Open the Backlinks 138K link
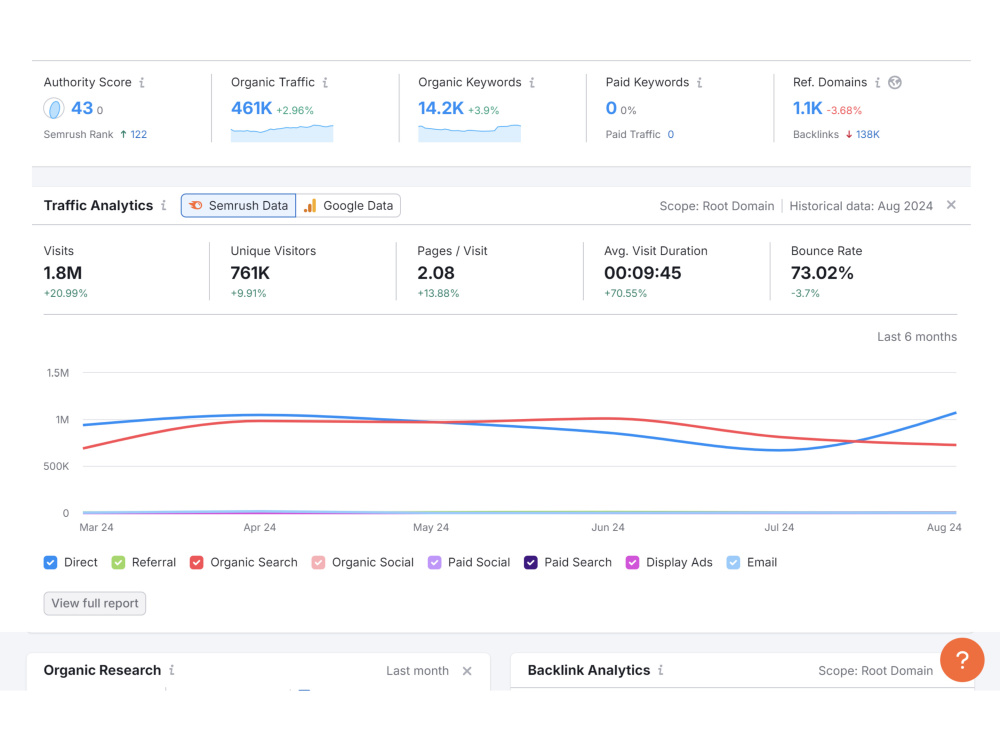 [867, 135]
